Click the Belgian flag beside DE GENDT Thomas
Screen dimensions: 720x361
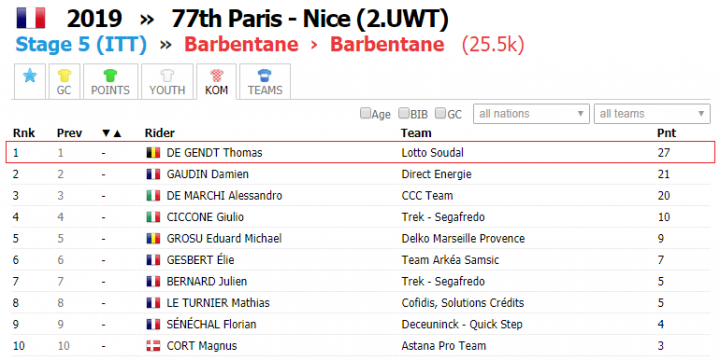pos(153,153)
